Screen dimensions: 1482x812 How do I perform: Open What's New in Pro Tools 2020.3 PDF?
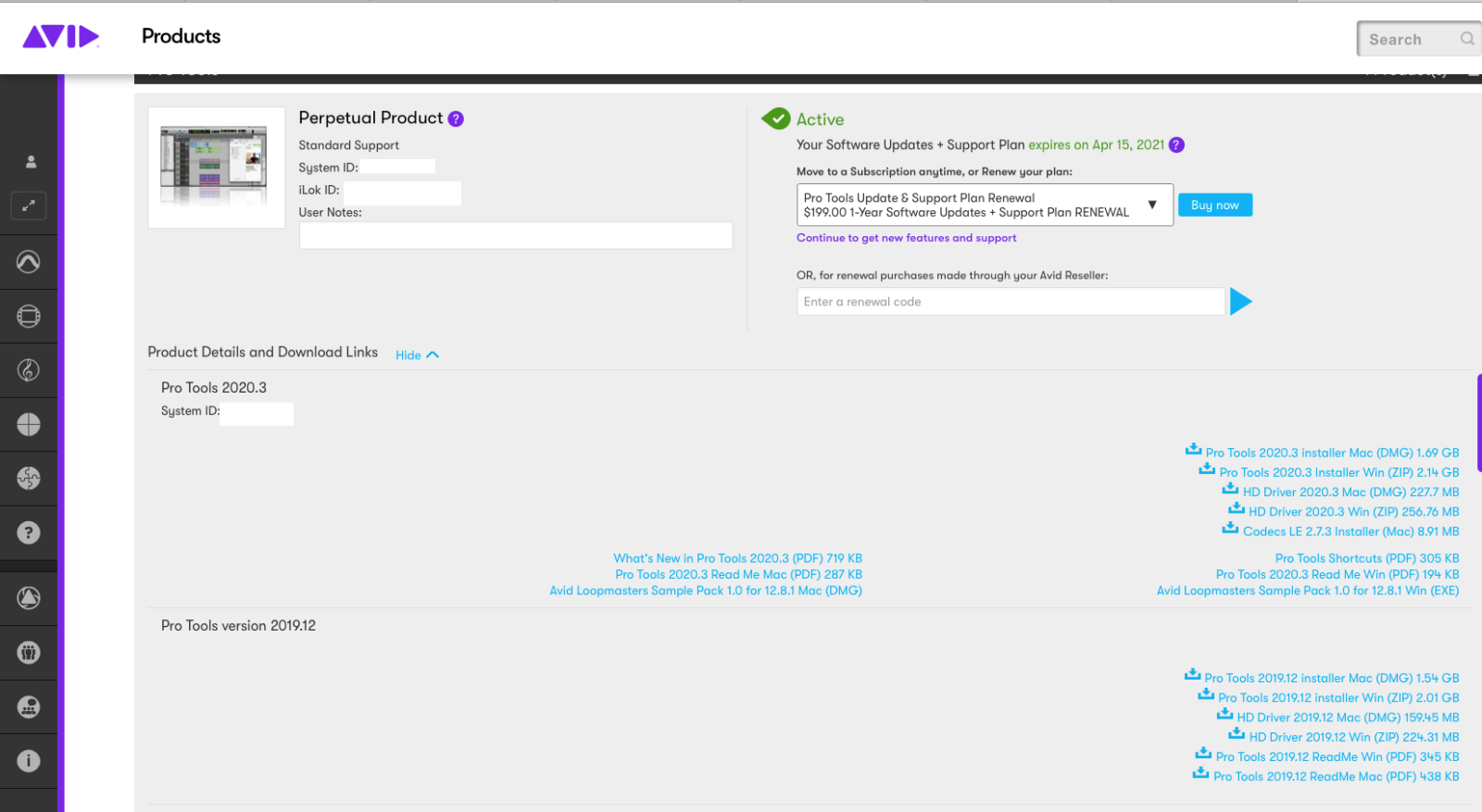point(737,558)
